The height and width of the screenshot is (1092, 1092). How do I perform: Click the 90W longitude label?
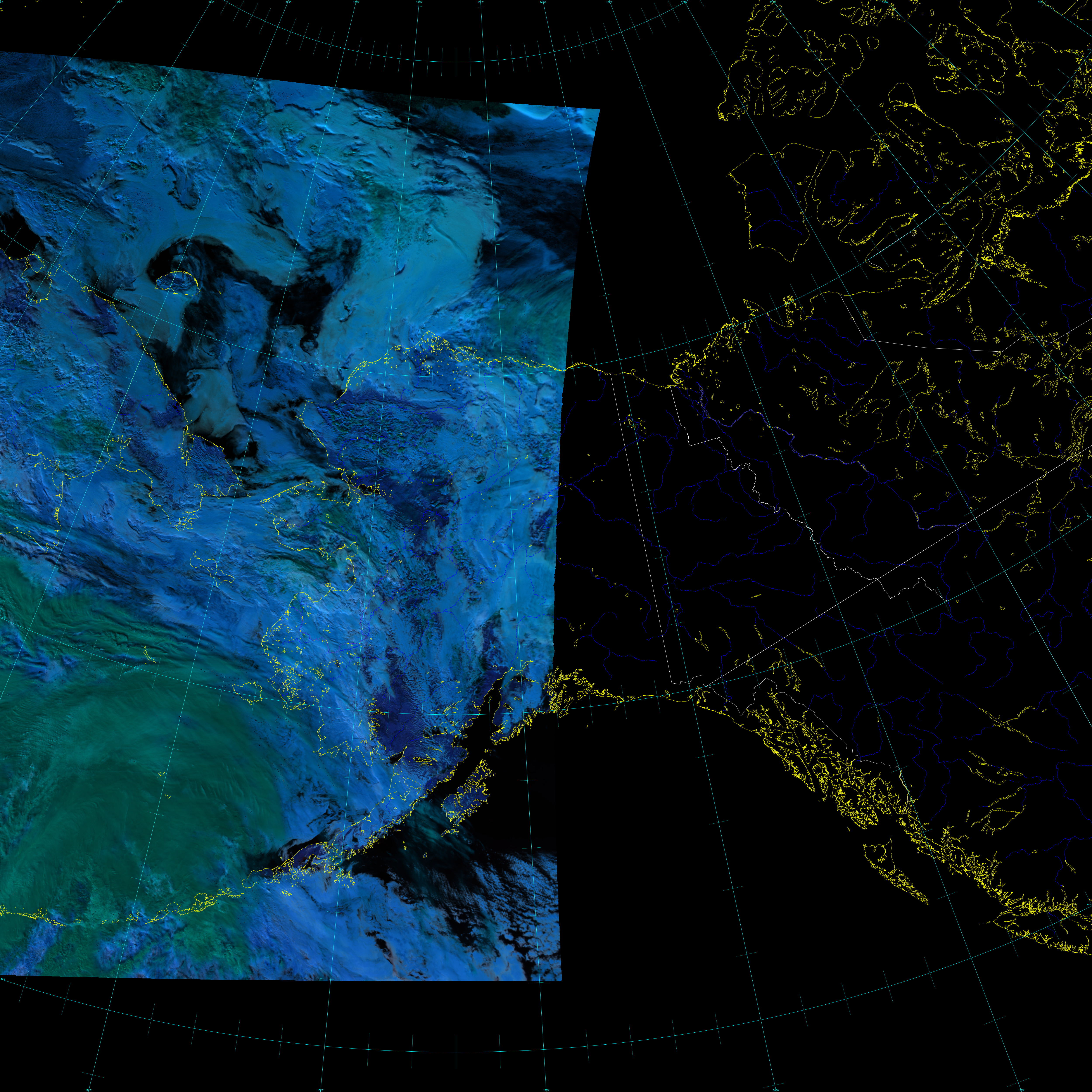[x=1040, y=2]
